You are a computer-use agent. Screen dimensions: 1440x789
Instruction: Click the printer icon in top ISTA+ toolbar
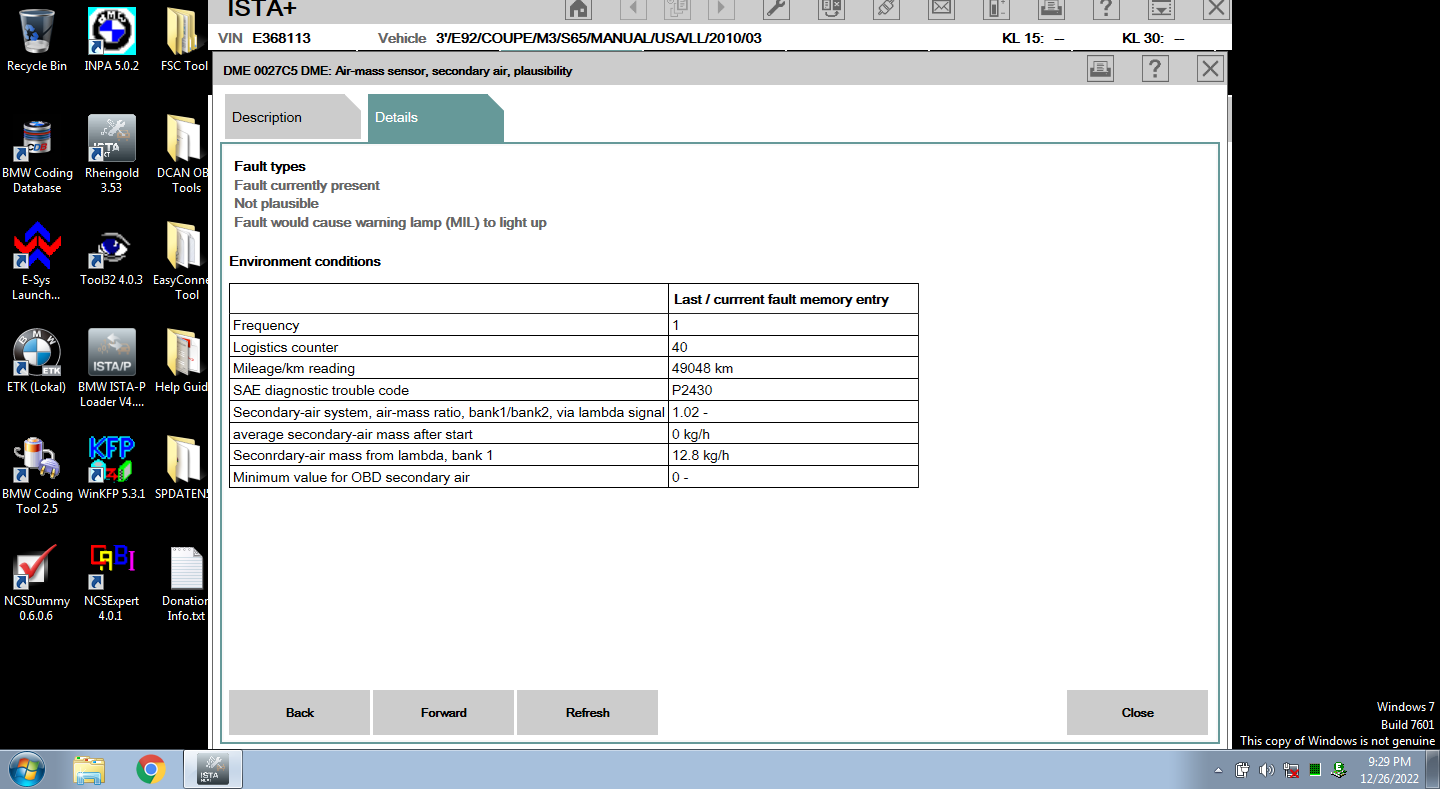point(1051,9)
